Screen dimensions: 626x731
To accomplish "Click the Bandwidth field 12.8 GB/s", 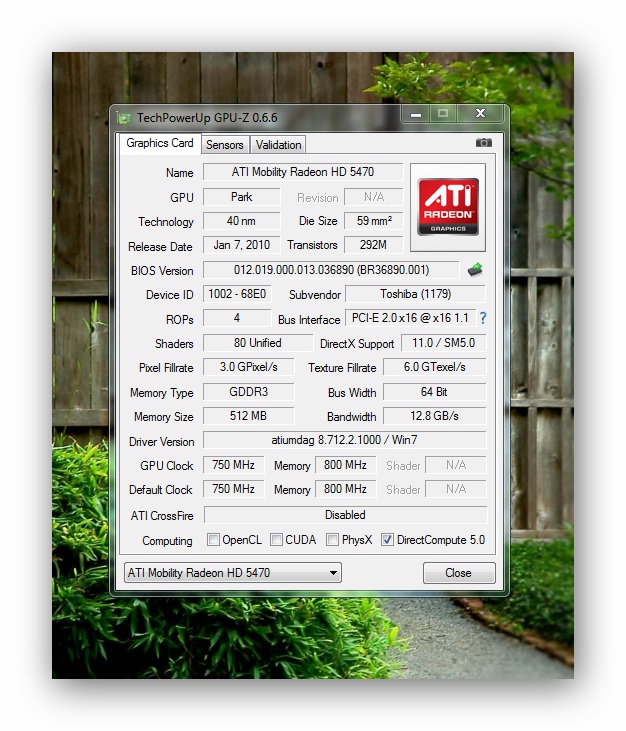I will click(x=434, y=416).
